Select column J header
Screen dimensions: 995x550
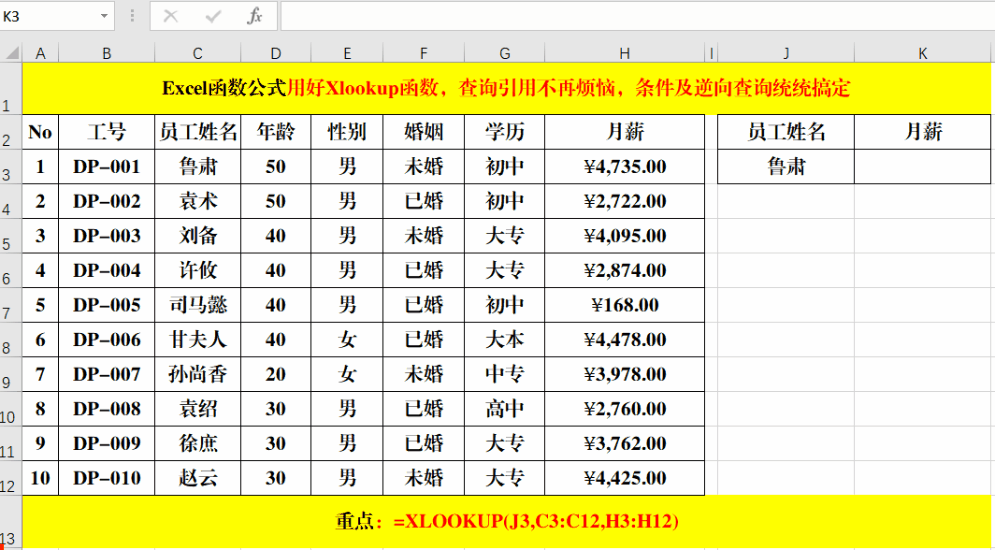[786, 54]
